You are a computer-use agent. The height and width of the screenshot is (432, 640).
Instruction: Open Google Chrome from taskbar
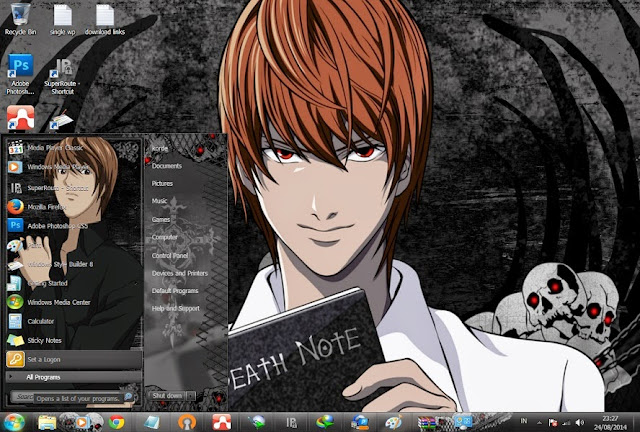[x=116, y=423]
